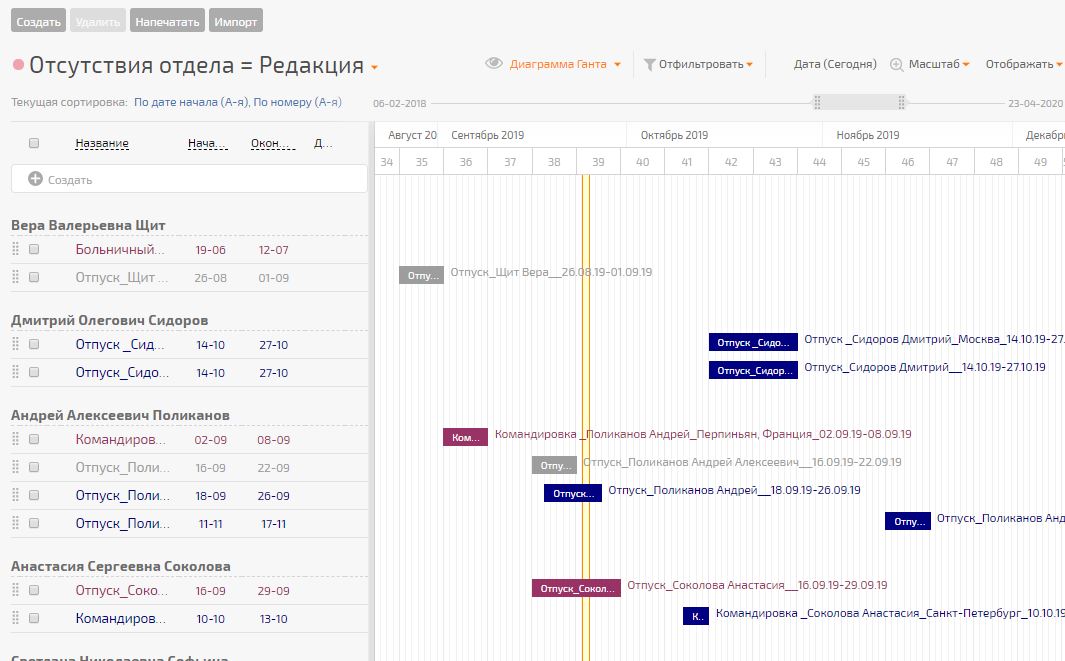The width and height of the screenshot is (1065, 661).
Task: Open the Масштаб scale menu
Action: coord(938,64)
